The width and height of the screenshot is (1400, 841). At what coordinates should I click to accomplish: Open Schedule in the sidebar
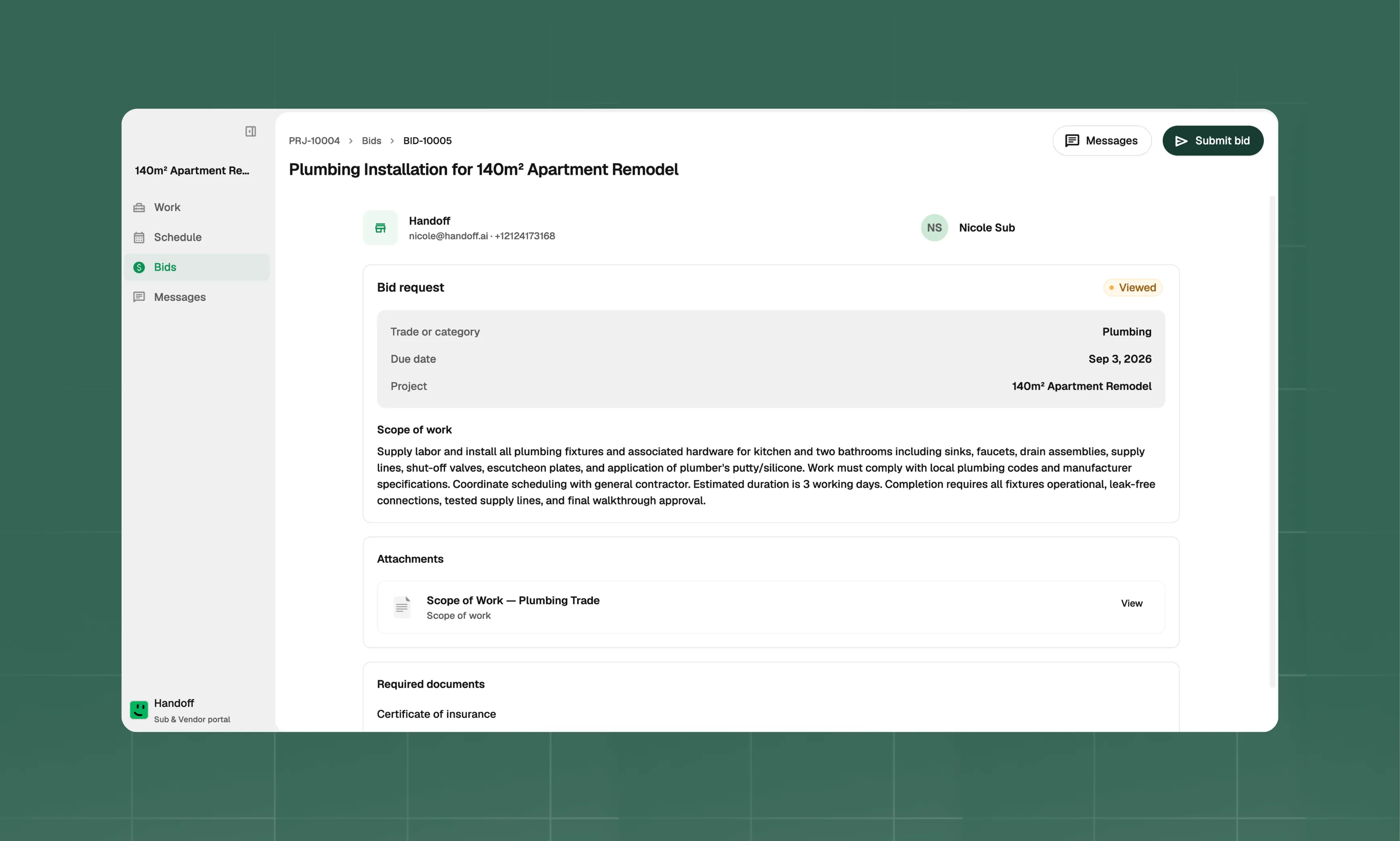pos(197,237)
